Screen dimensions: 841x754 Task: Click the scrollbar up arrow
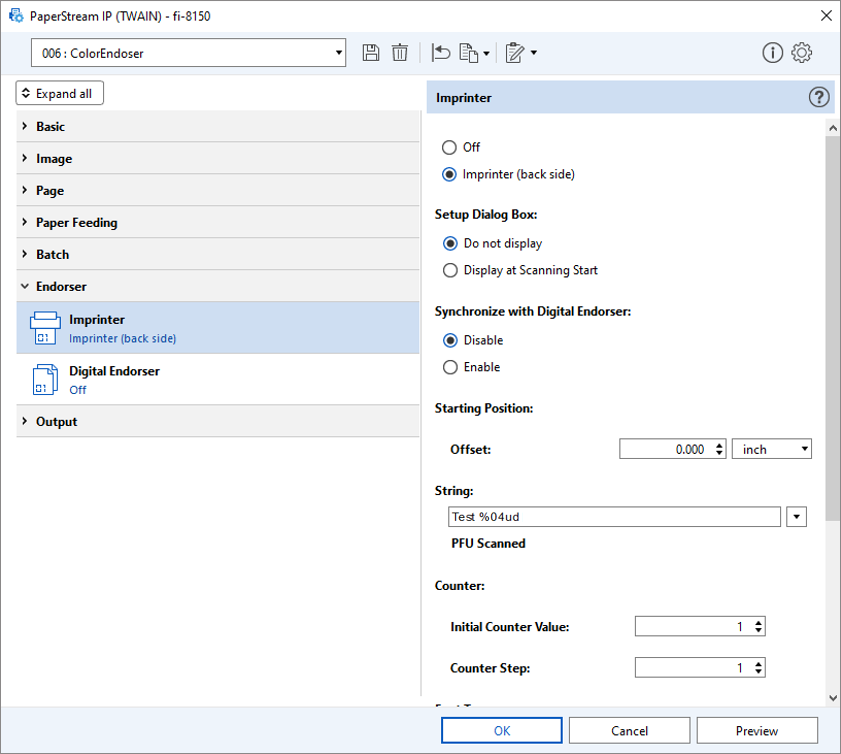832,128
